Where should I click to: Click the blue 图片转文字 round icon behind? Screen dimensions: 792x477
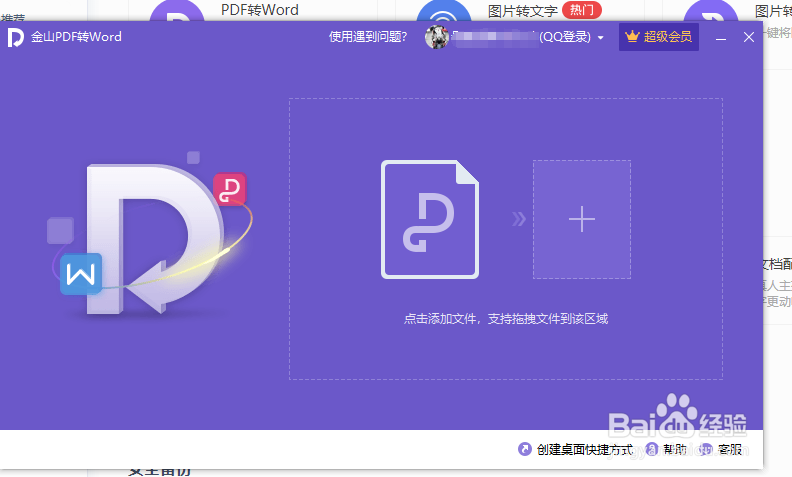443,11
